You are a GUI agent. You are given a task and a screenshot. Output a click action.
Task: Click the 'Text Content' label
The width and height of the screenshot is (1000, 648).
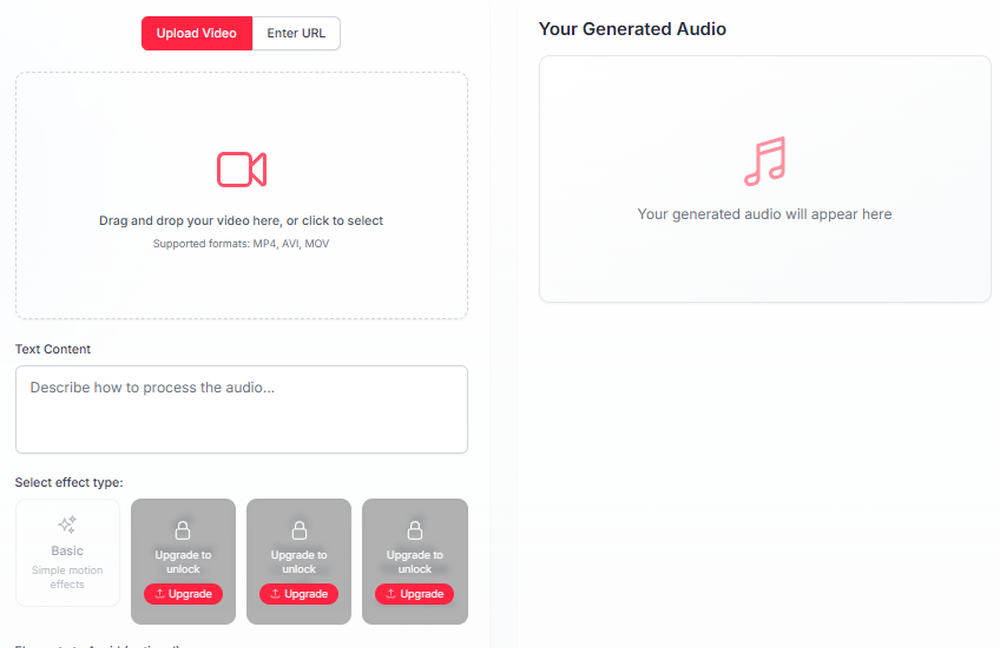pos(53,349)
